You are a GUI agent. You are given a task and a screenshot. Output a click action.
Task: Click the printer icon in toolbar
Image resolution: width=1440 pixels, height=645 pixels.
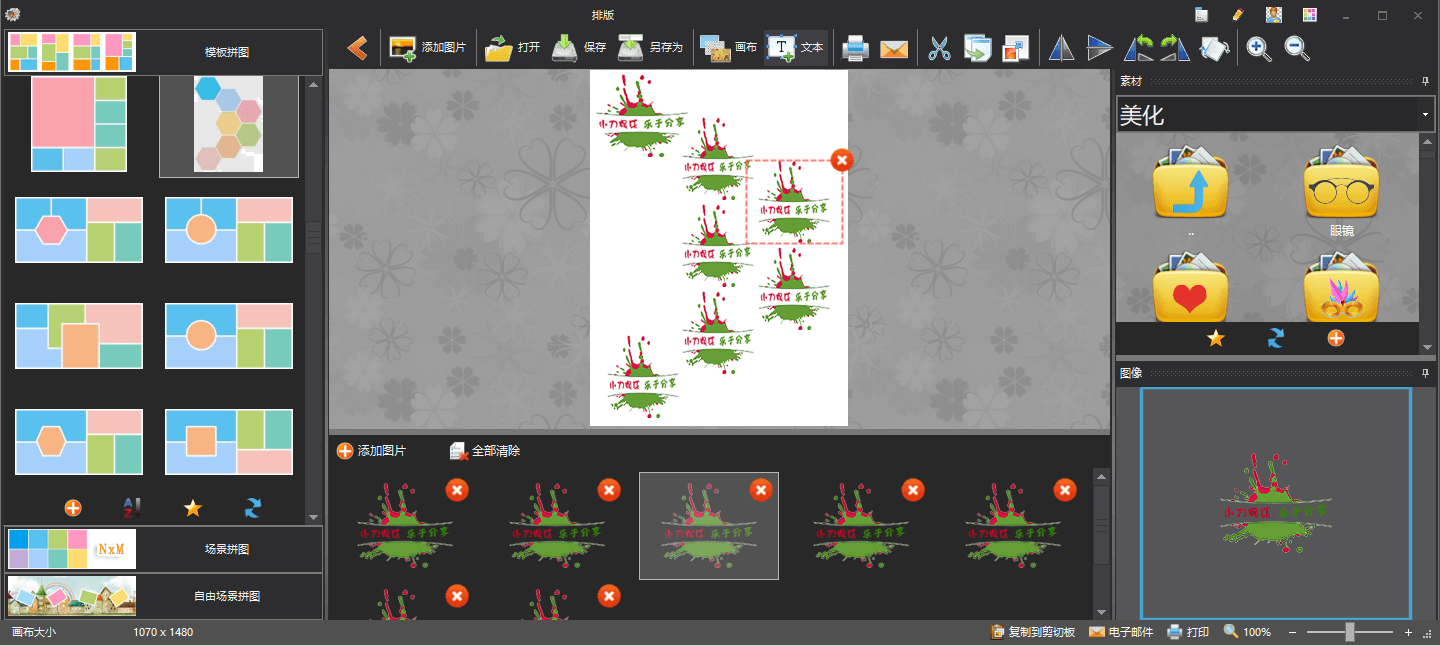tap(855, 48)
